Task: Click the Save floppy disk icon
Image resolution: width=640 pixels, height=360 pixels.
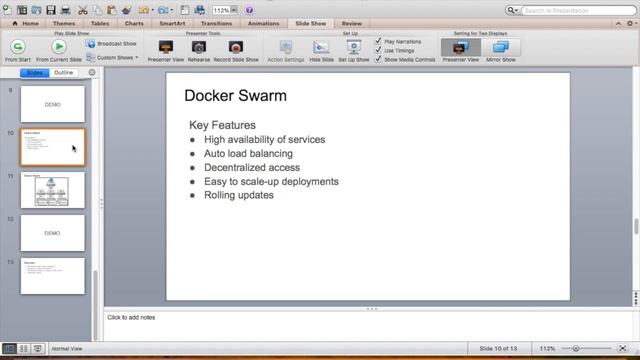Action: [x=51, y=10]
